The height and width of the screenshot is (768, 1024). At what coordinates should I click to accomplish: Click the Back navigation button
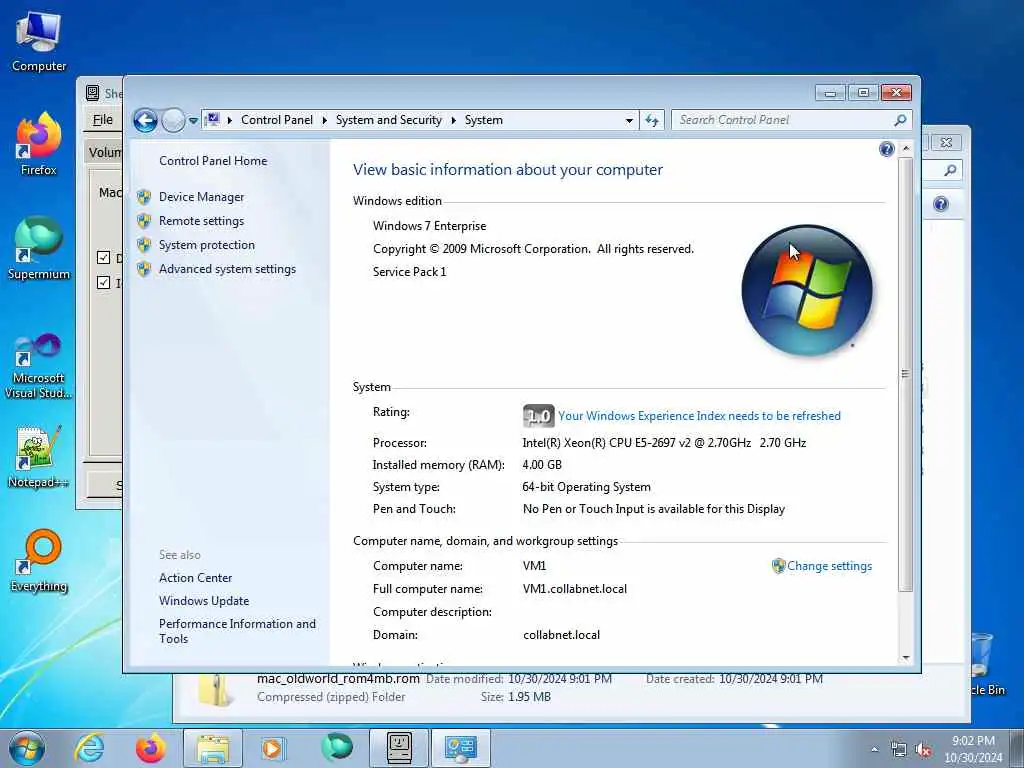145,120
